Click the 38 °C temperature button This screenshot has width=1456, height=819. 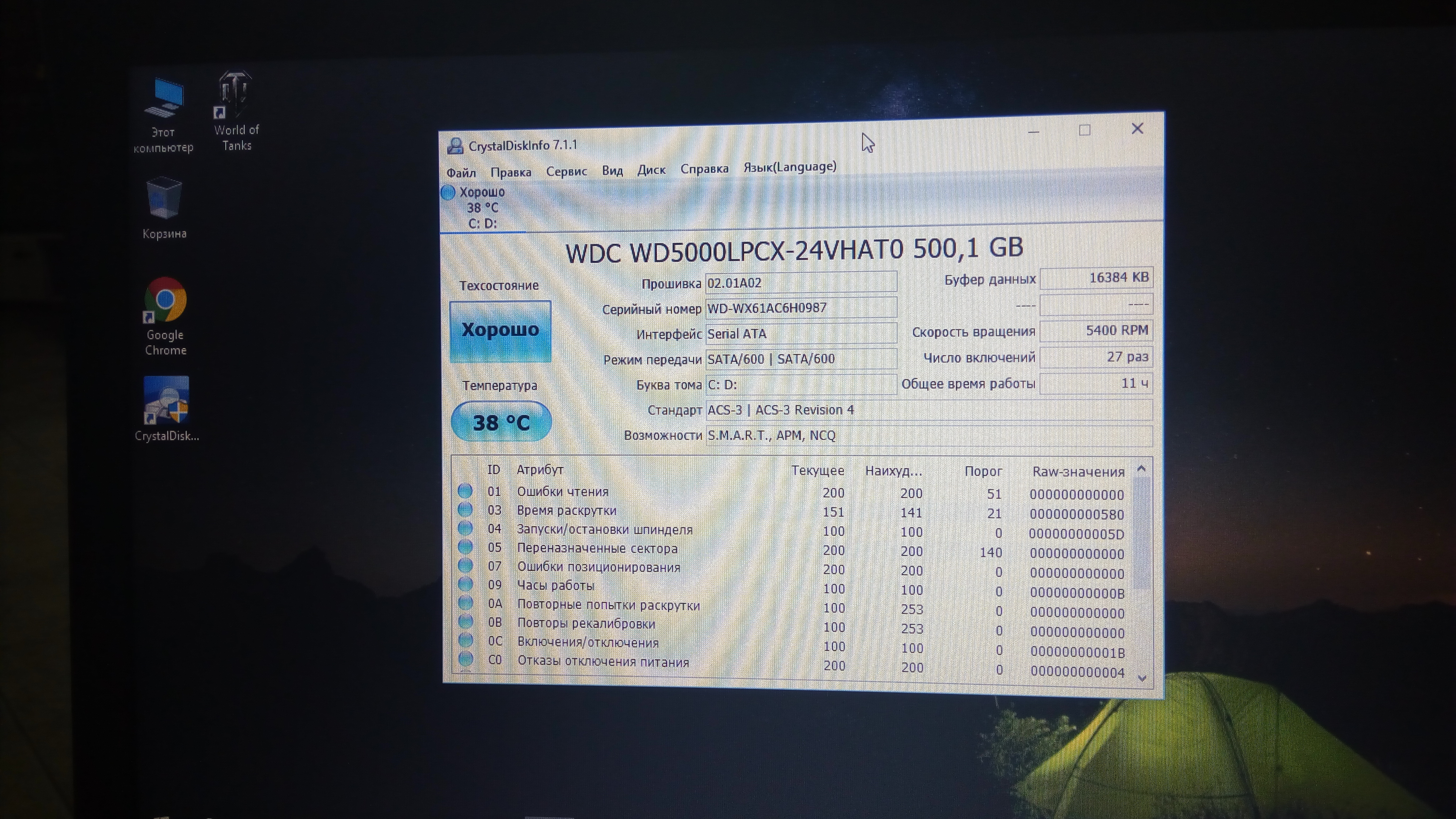[x=501, y=422]
